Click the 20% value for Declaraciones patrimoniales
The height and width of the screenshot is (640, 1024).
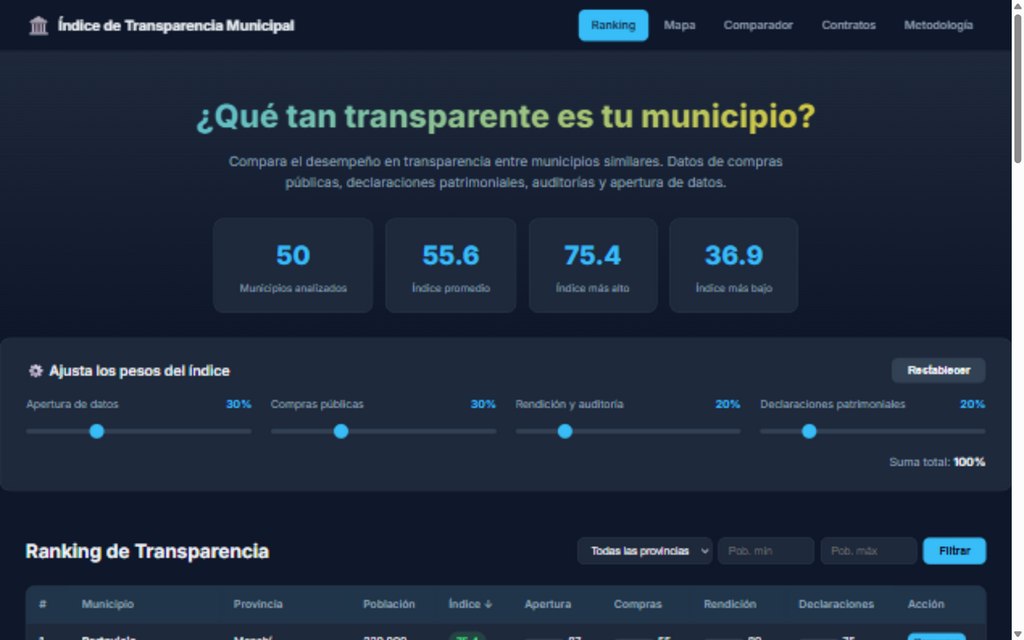pos(972,404)
